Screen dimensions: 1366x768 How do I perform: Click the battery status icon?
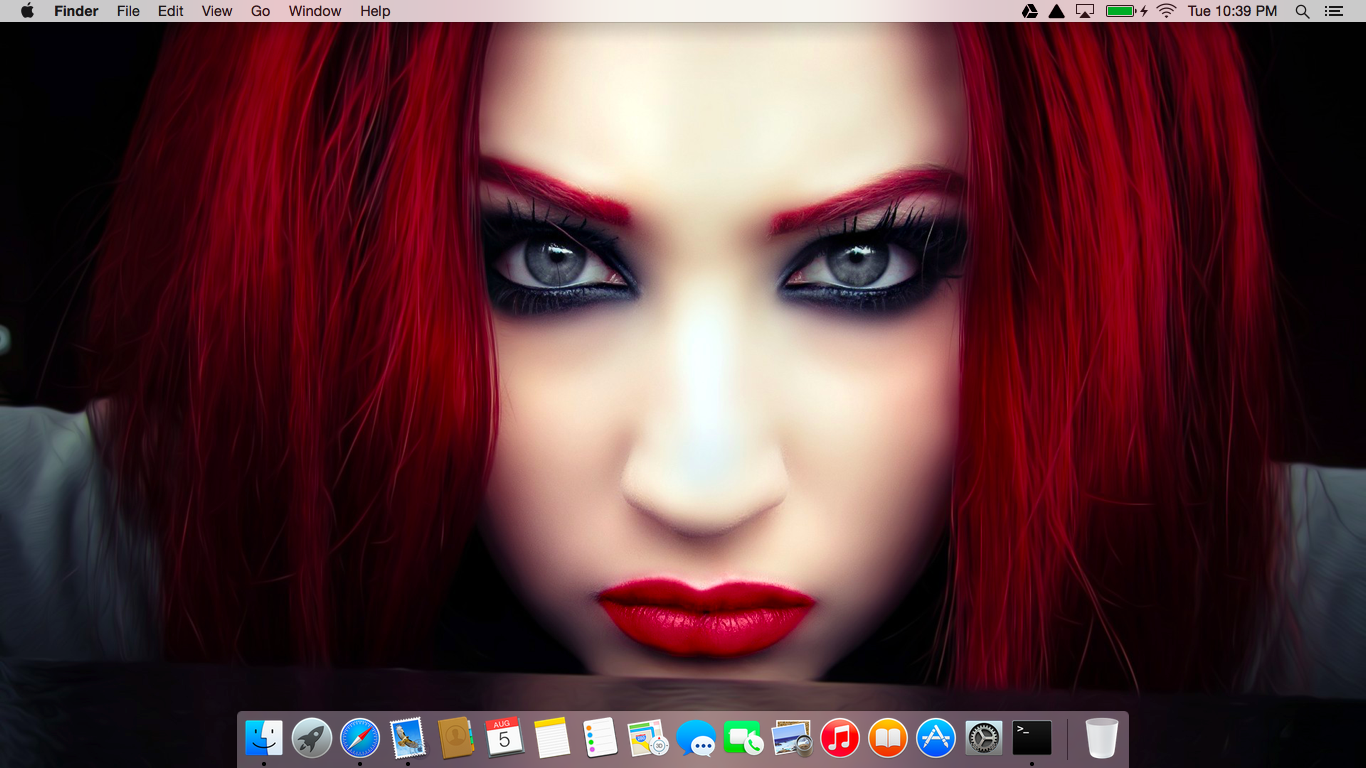1126,11
